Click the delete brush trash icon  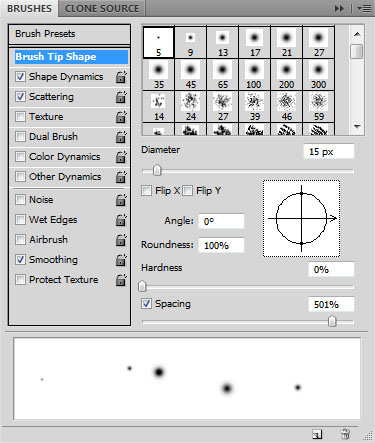(x=345, y=434)
